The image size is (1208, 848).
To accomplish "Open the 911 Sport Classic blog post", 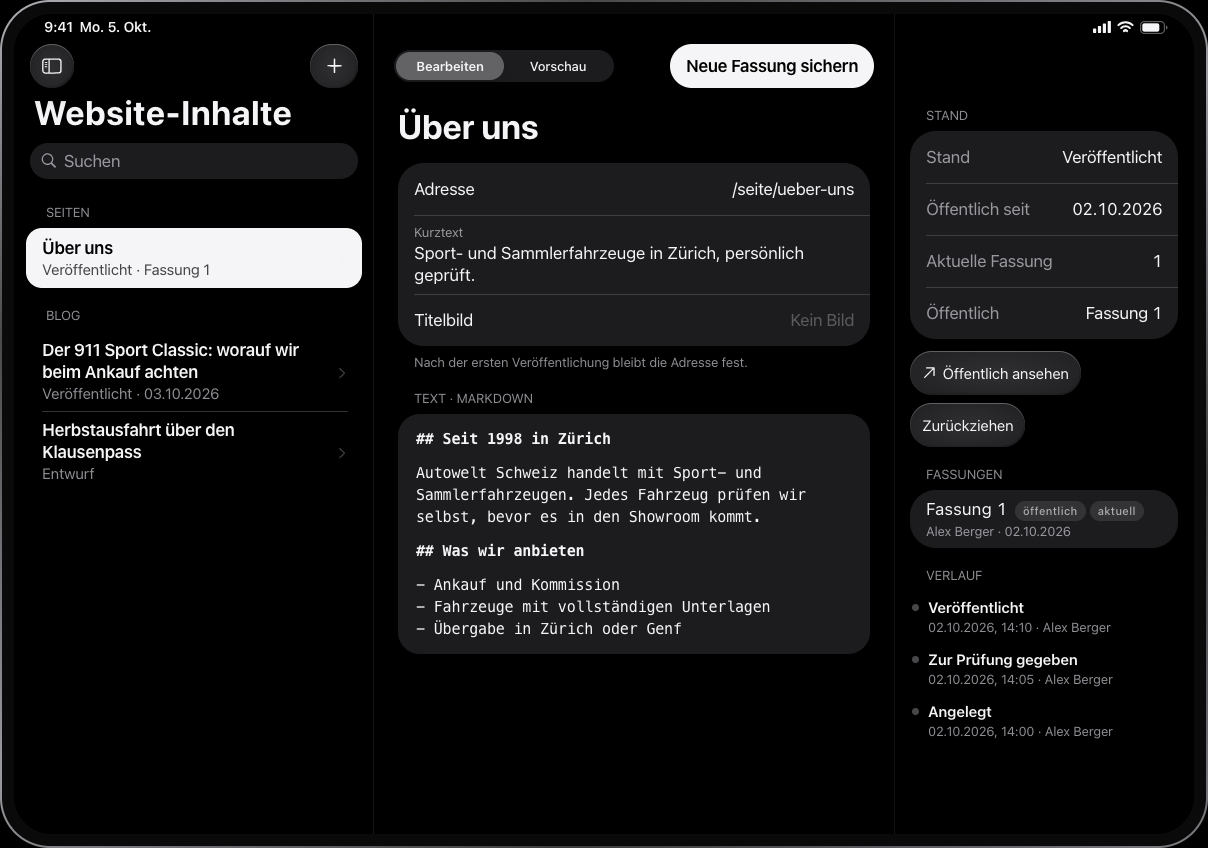I will 194,371.
